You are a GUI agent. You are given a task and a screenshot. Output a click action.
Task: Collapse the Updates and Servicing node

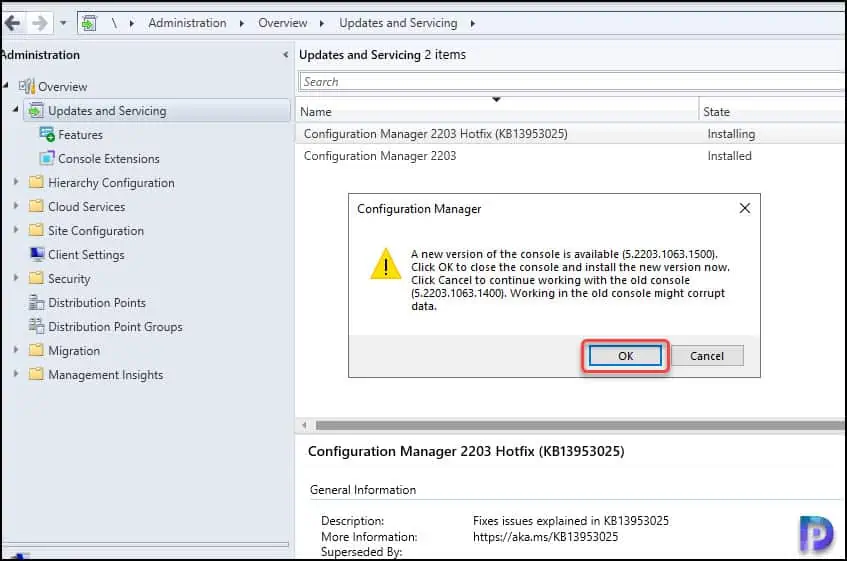click(15, 110)
